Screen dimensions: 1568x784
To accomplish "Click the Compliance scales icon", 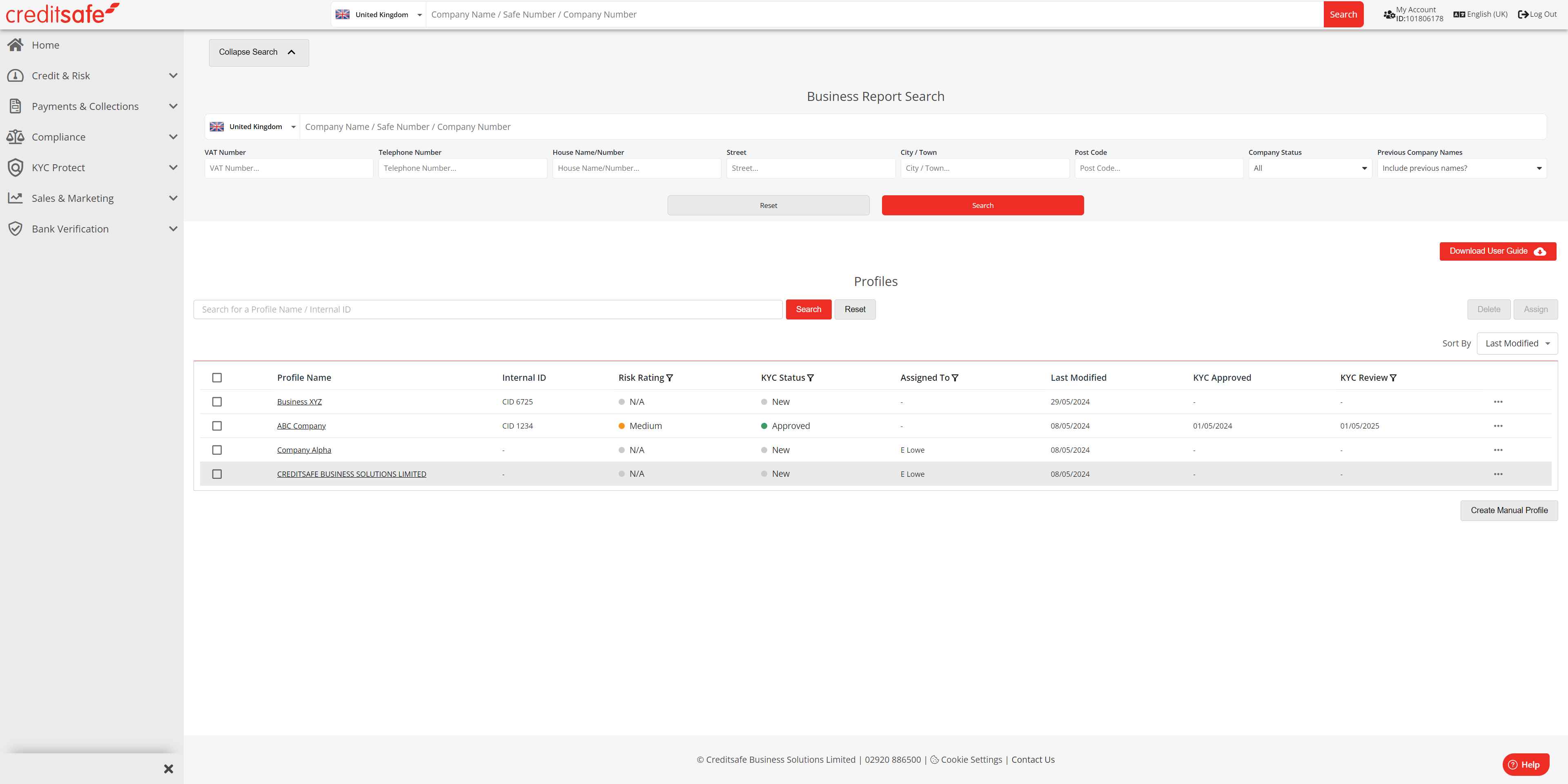I will pos(16,136).
